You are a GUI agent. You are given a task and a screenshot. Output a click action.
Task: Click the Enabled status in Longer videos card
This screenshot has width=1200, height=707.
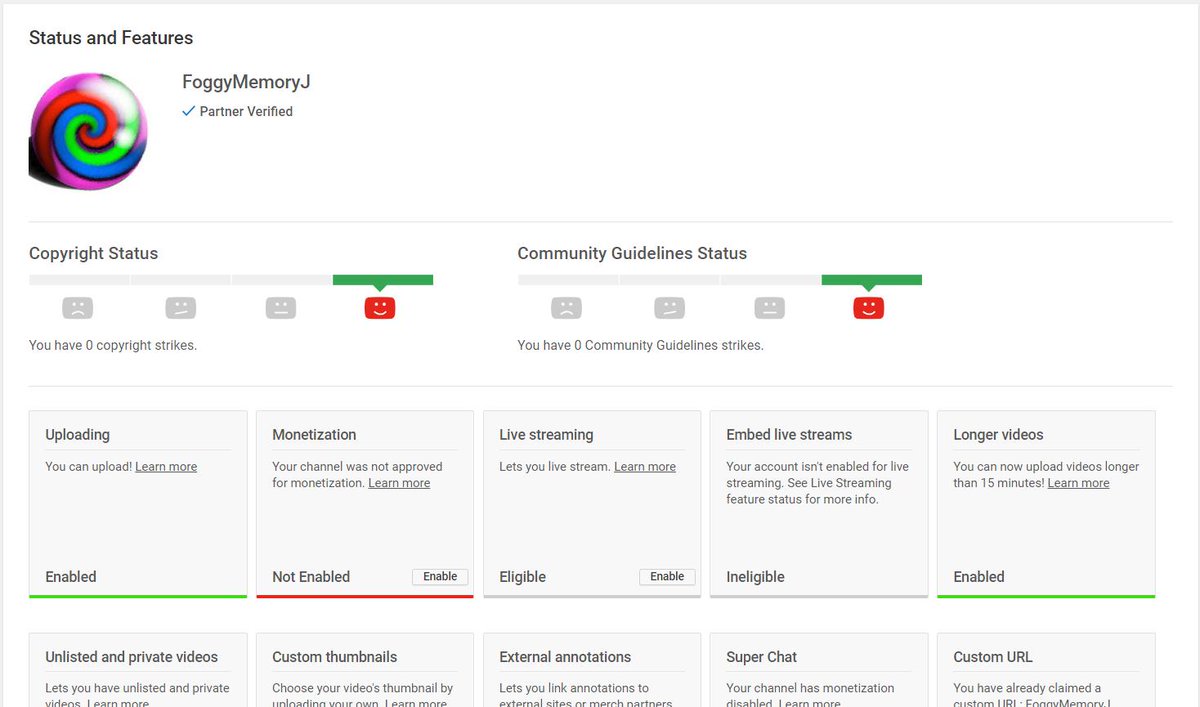[979, 577]
